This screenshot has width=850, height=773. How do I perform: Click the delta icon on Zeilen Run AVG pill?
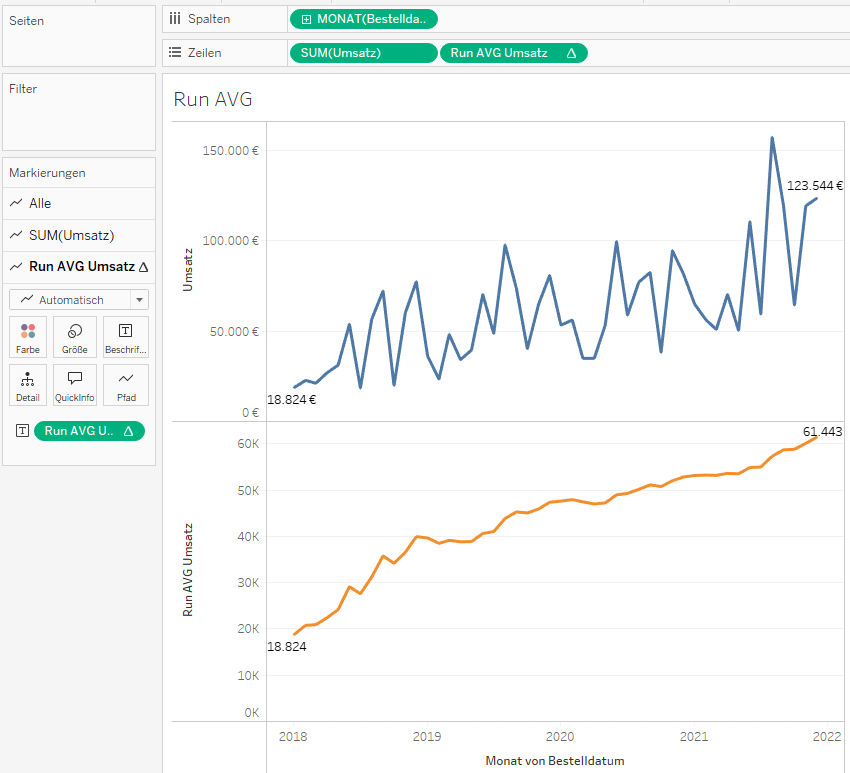pos(571,54)
